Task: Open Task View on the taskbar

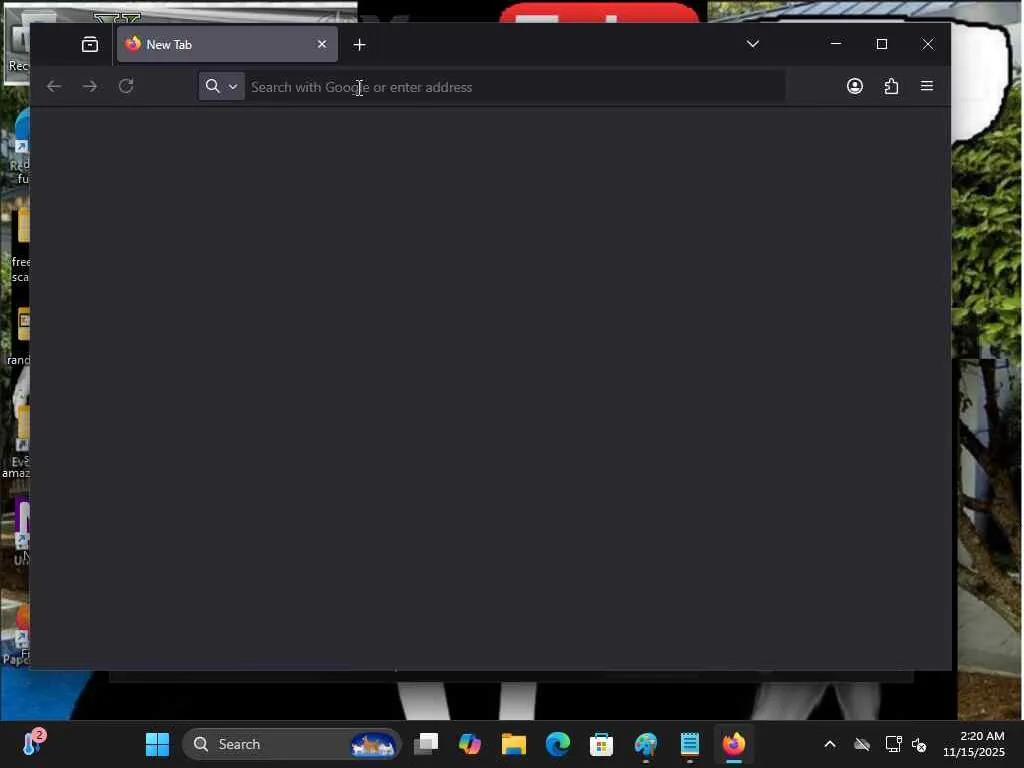Action: (426, 744)
